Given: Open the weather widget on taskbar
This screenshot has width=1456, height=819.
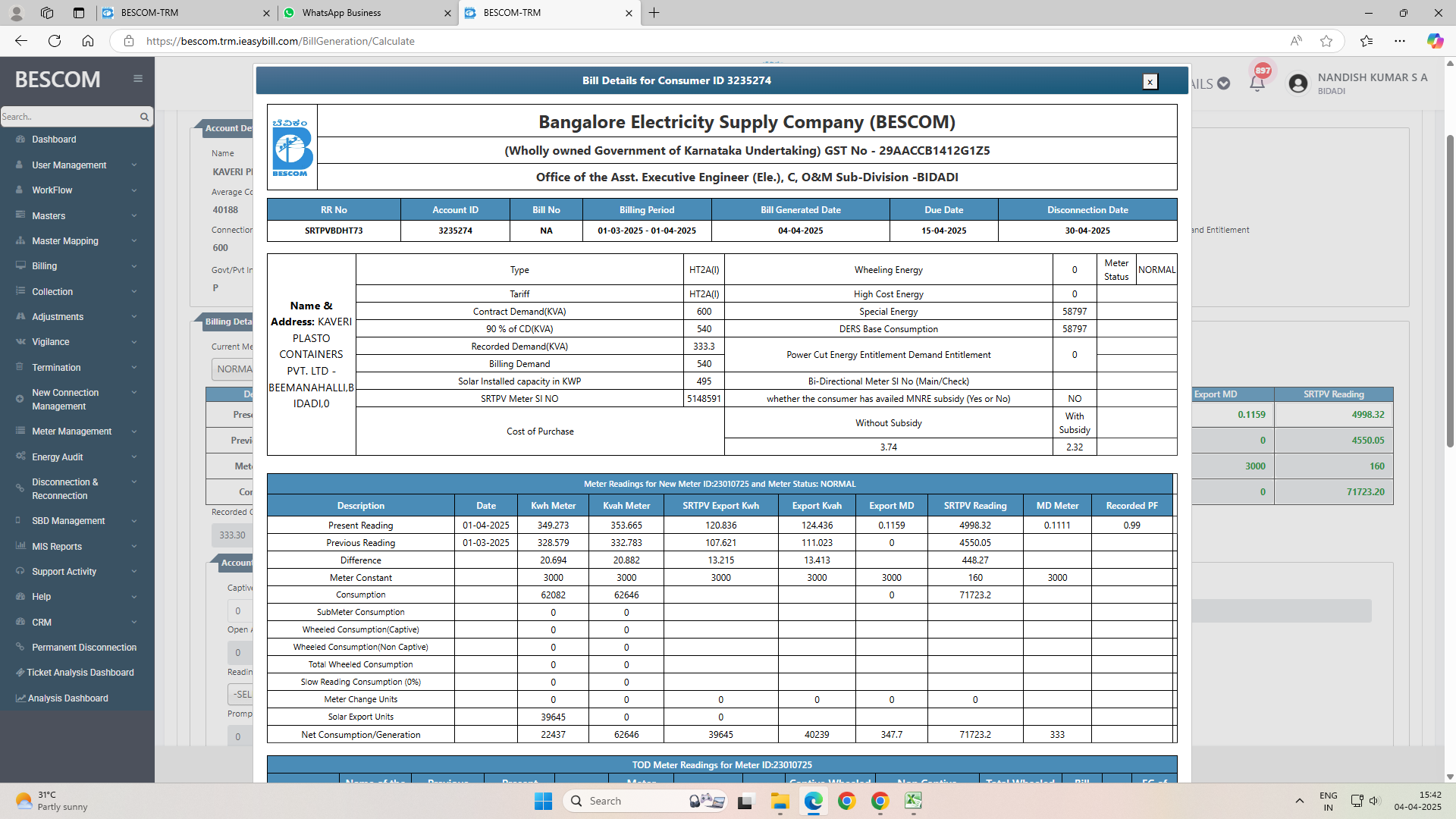Looking at the screenshot, I should pyautogui.click(x=52, y=801).
